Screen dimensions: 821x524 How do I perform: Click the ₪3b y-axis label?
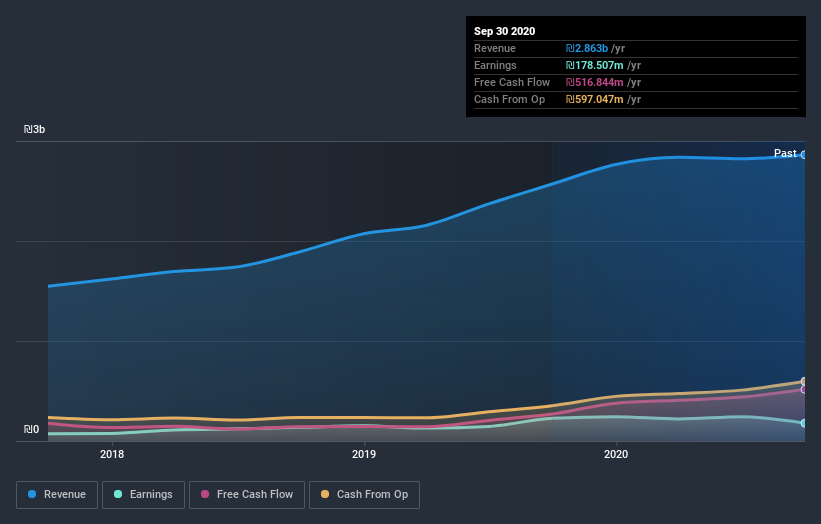pyautogui.click(x=35, y=129)
